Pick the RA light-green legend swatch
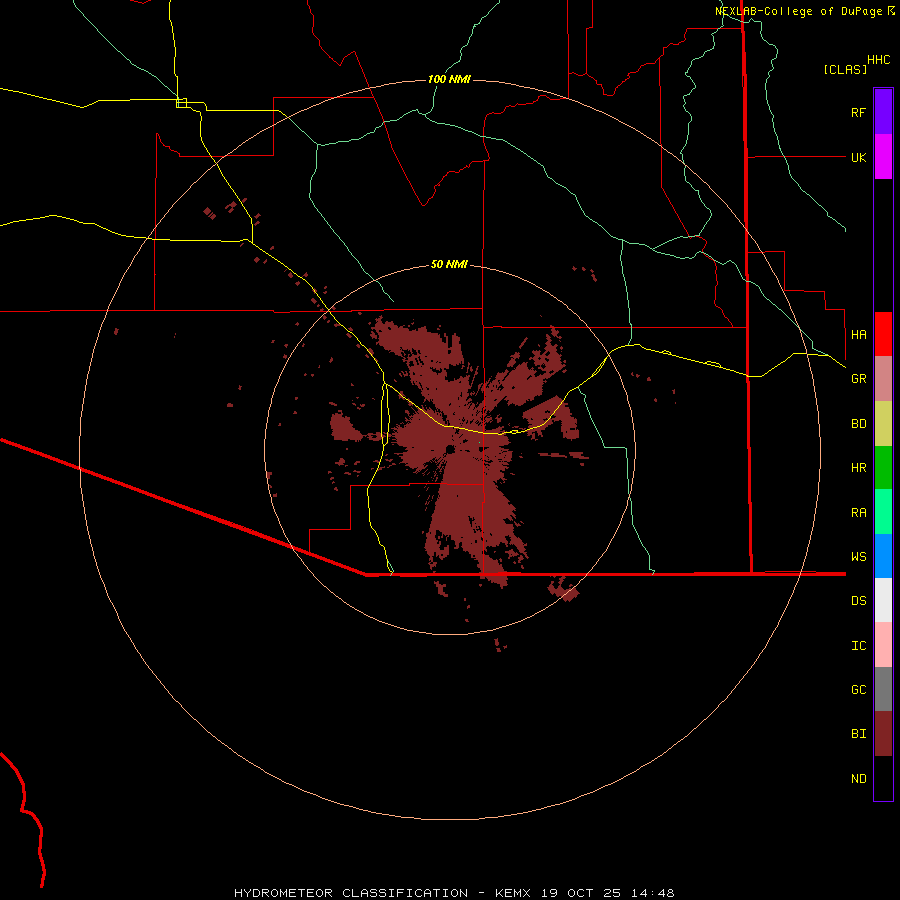900x900 pixels. (883, 512)
